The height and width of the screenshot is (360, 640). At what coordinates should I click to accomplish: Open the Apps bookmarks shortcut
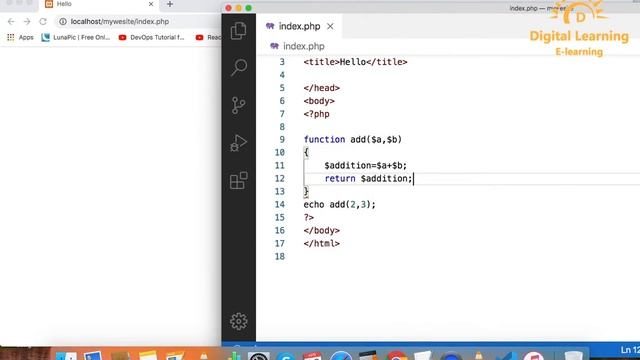tap(20, 38)
